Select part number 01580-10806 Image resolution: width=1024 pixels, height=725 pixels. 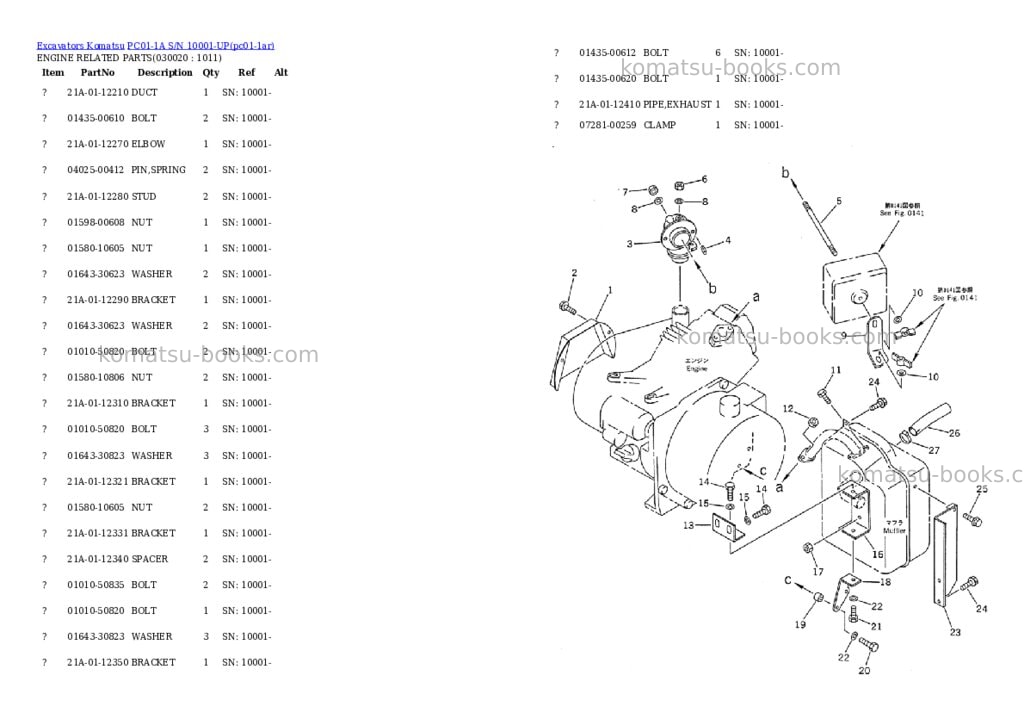pyautogui.click(x=96, y=378)
